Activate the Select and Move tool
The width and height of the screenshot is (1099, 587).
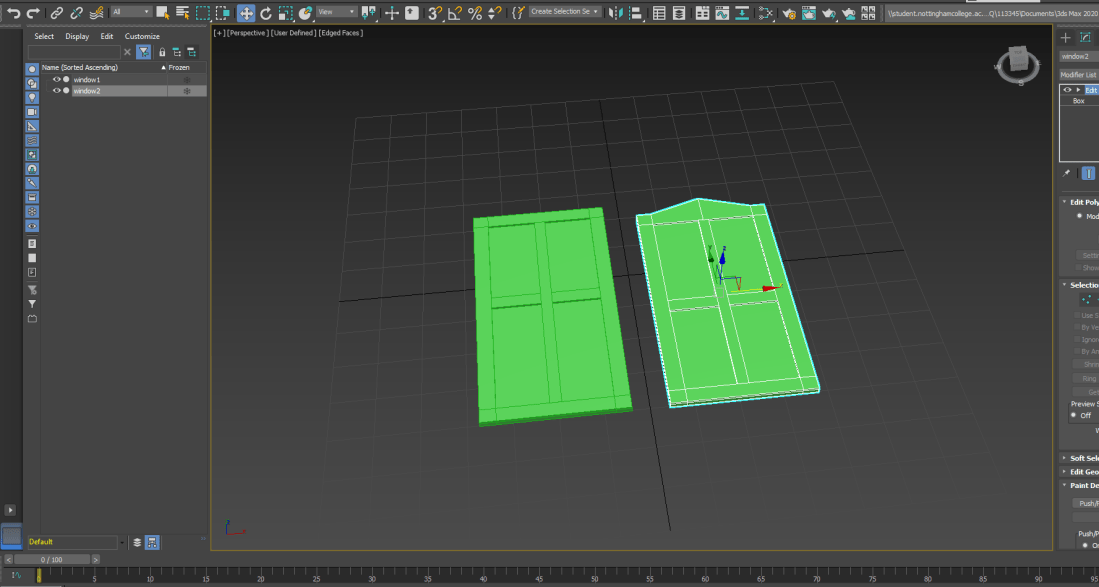(x=246, y=13)
